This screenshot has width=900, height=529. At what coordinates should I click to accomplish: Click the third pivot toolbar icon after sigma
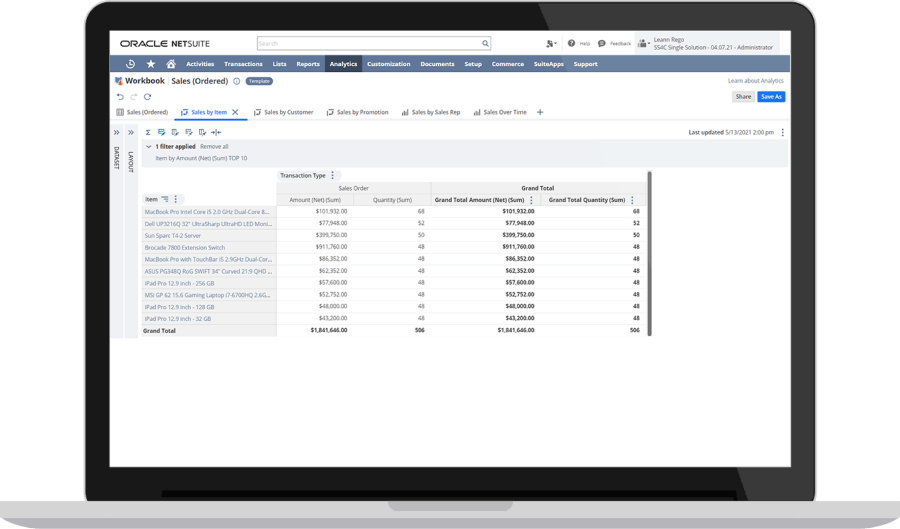[x=175, y=132]
